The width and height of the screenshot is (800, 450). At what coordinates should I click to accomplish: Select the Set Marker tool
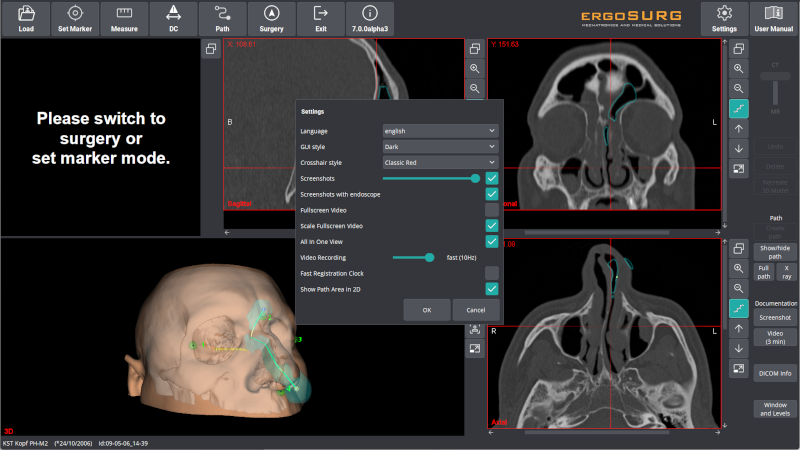point(75,18)
